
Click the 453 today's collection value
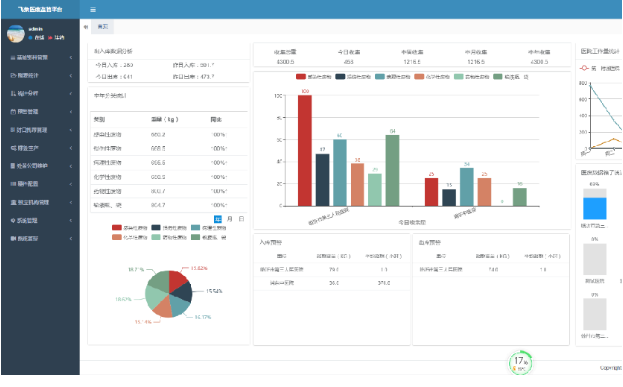[348, 62]
